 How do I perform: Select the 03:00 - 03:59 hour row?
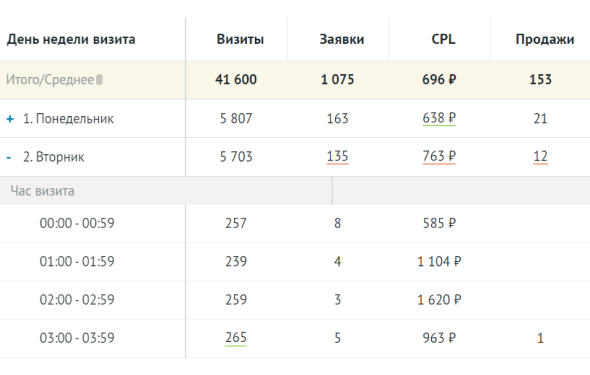(x=295, y=339)
